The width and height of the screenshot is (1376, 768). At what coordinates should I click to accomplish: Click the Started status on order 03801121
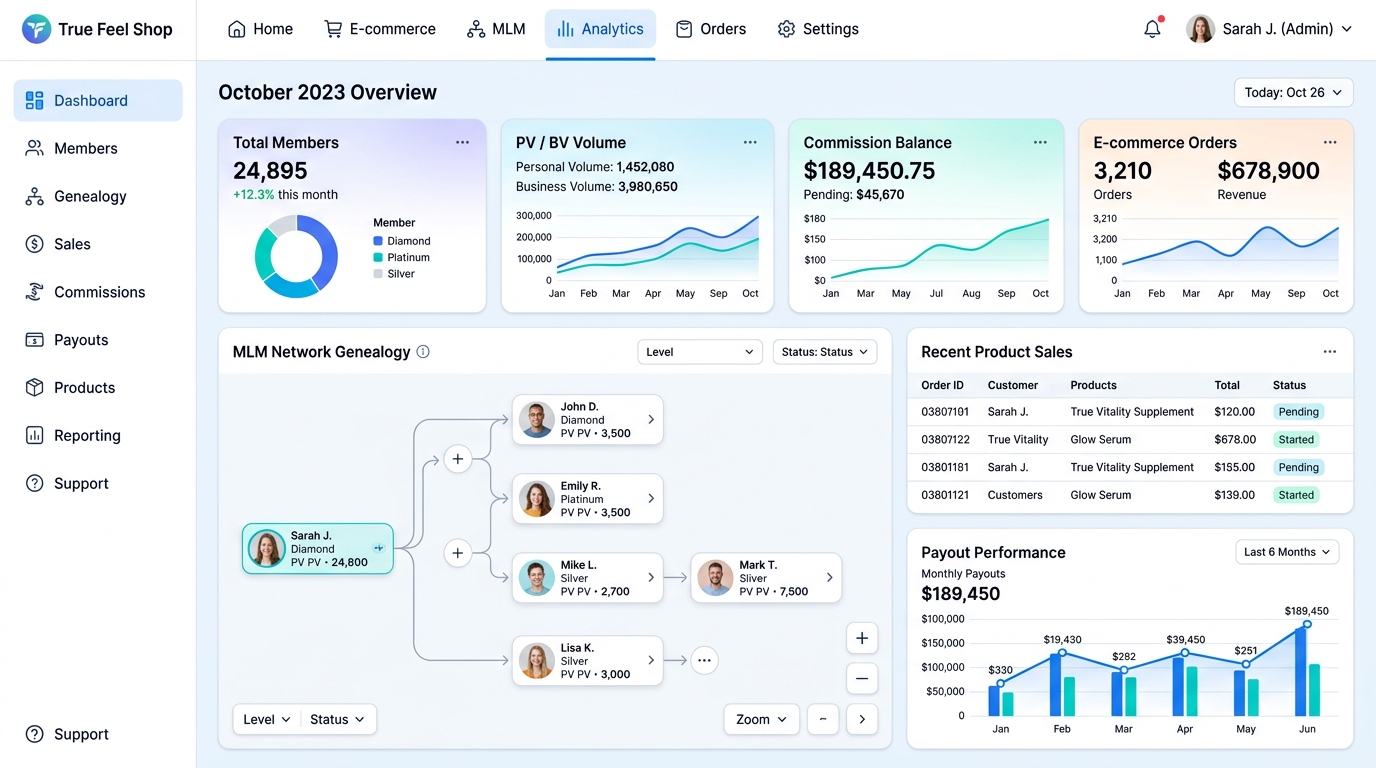[1296, 495]
